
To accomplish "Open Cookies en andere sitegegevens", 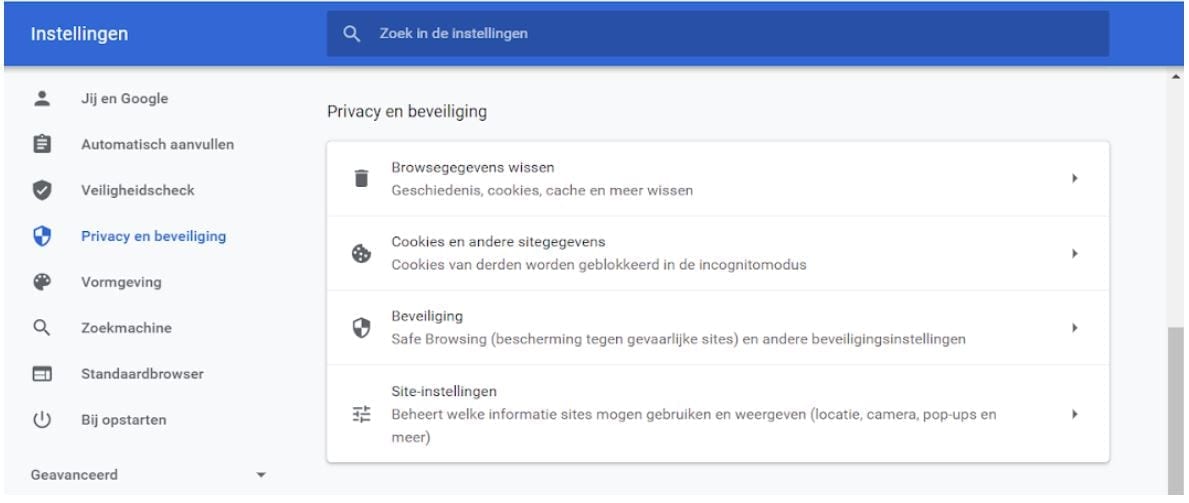I will tap(717, 253).
